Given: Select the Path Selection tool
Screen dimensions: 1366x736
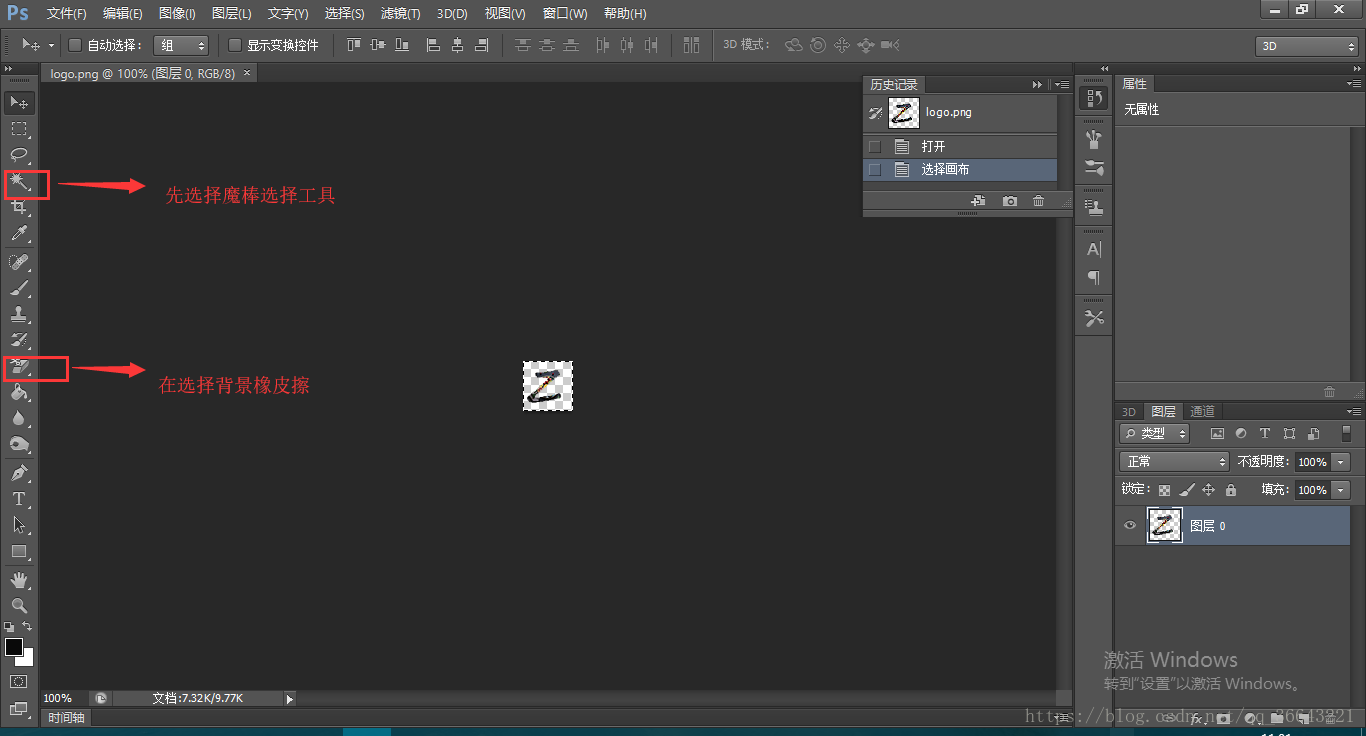Looking at the screenshot, I should [x=19, y=525].
